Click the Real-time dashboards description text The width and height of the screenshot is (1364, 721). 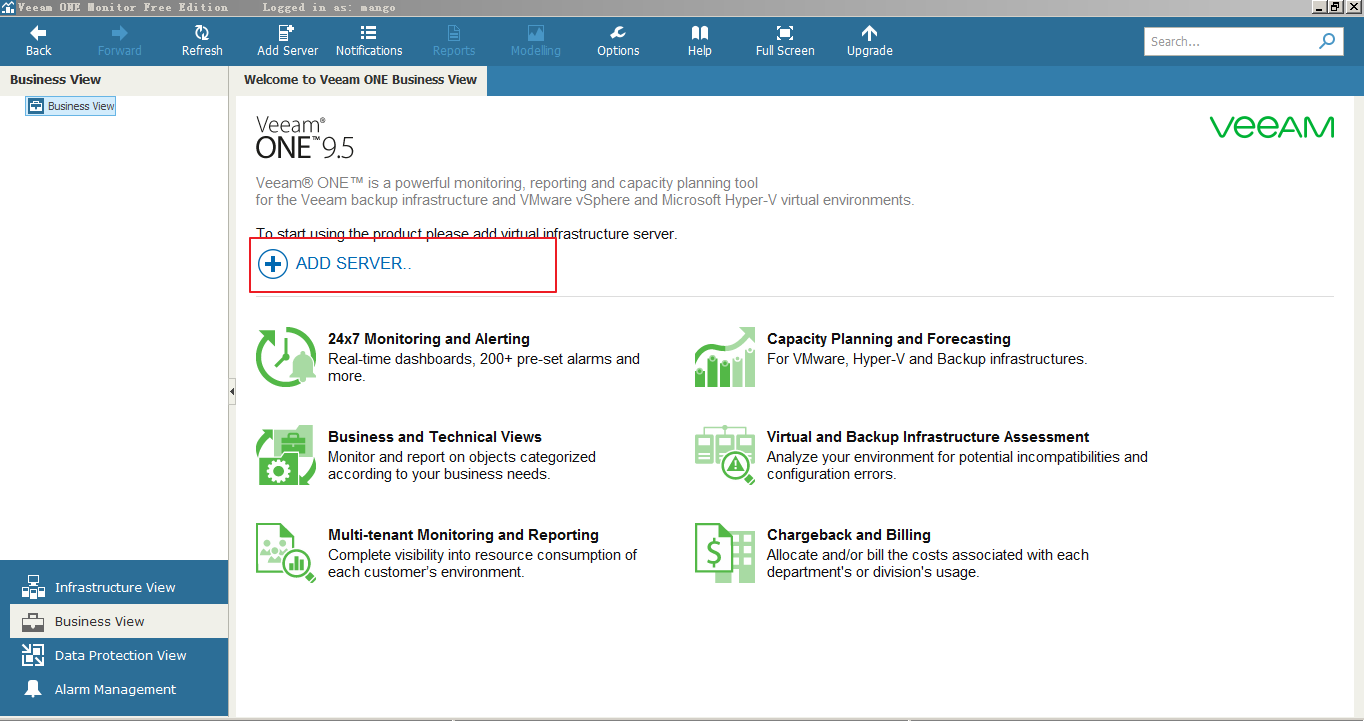click(x=484, y=367)
